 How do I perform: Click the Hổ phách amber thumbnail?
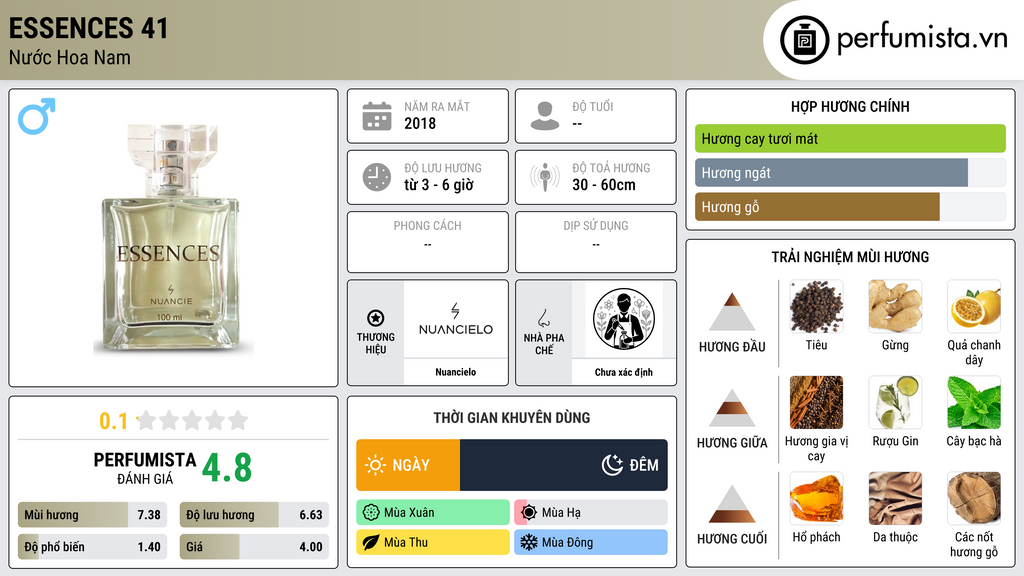pos(816,499)
